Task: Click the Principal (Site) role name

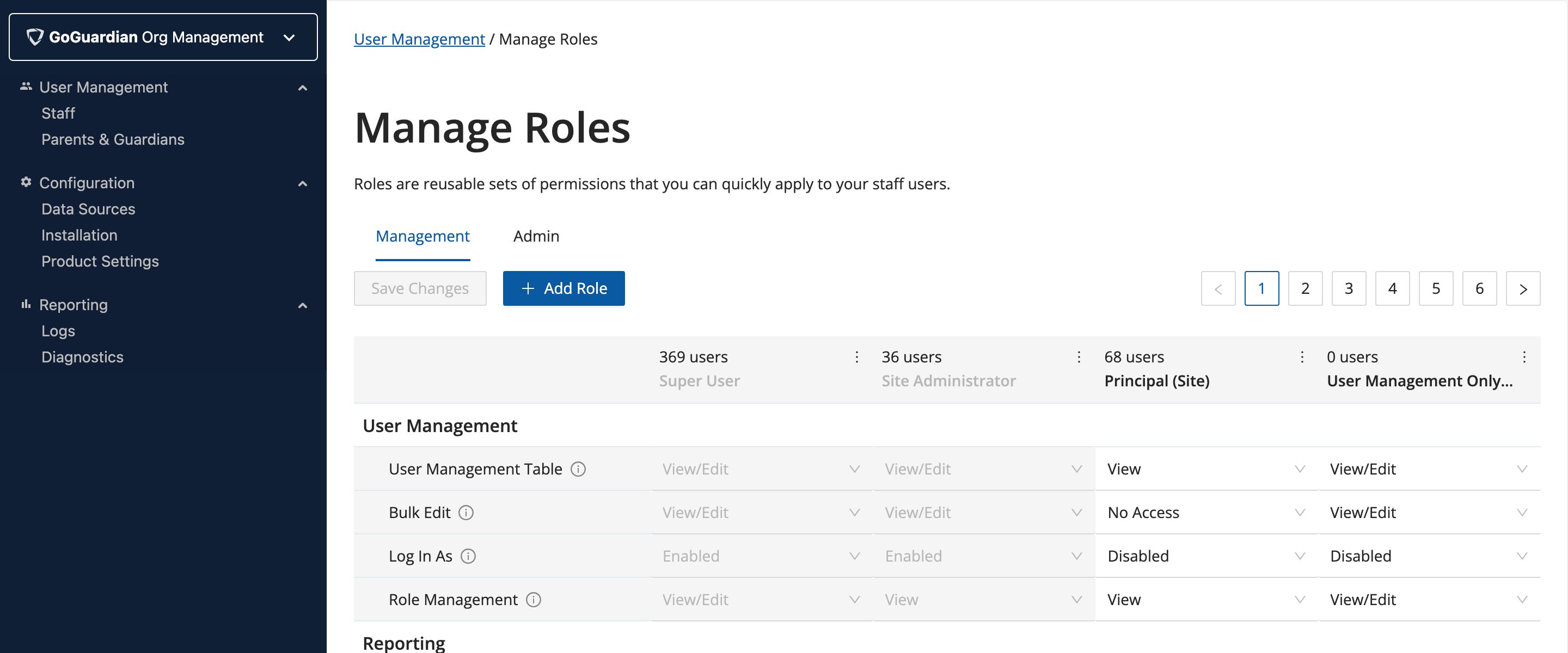Action: coord(1156,381)
